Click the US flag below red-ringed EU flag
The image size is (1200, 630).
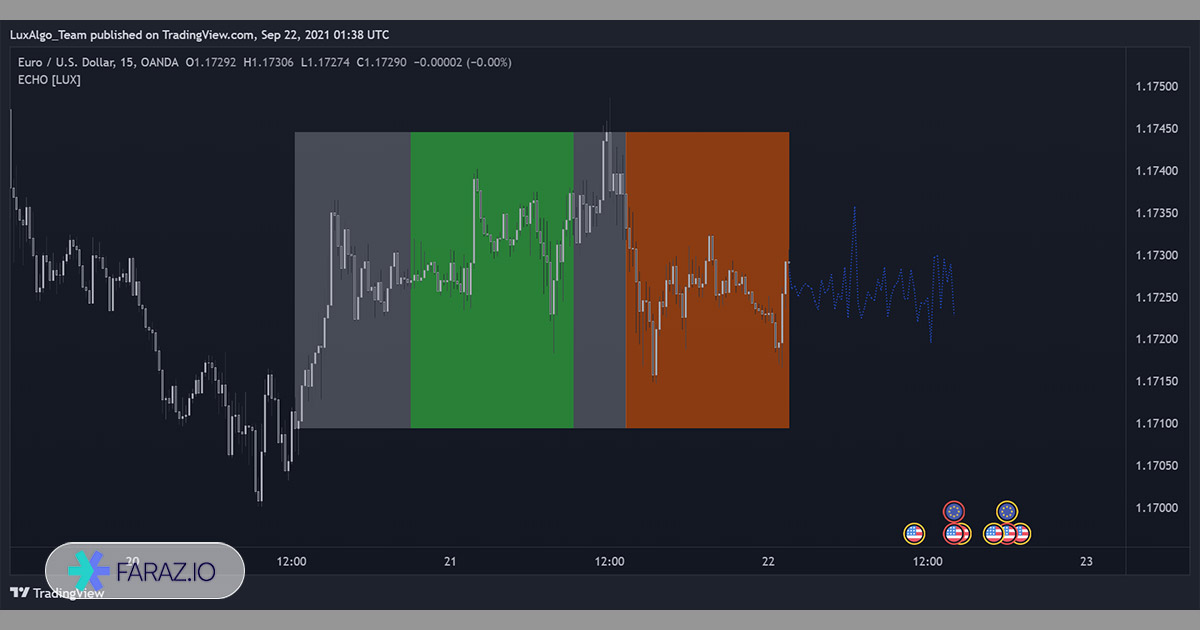(954, 534)
